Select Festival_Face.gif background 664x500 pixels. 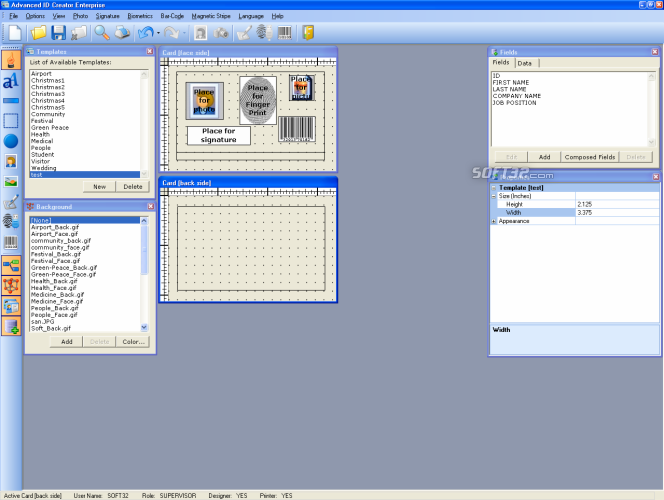pos(85,261)
